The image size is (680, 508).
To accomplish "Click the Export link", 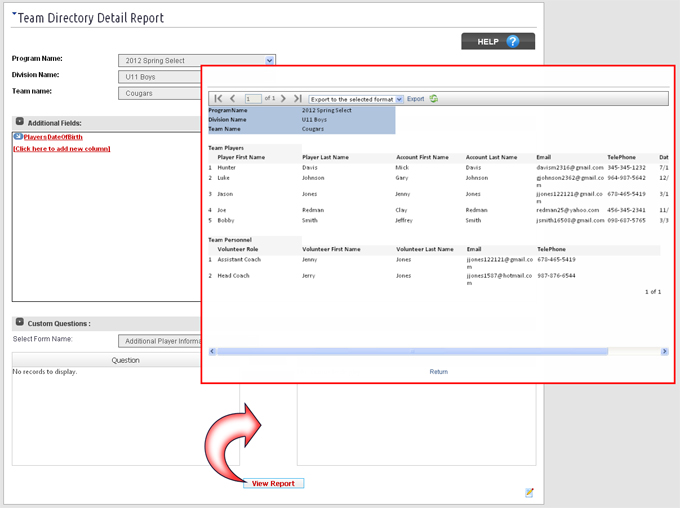I will click(x=415, y=99).
